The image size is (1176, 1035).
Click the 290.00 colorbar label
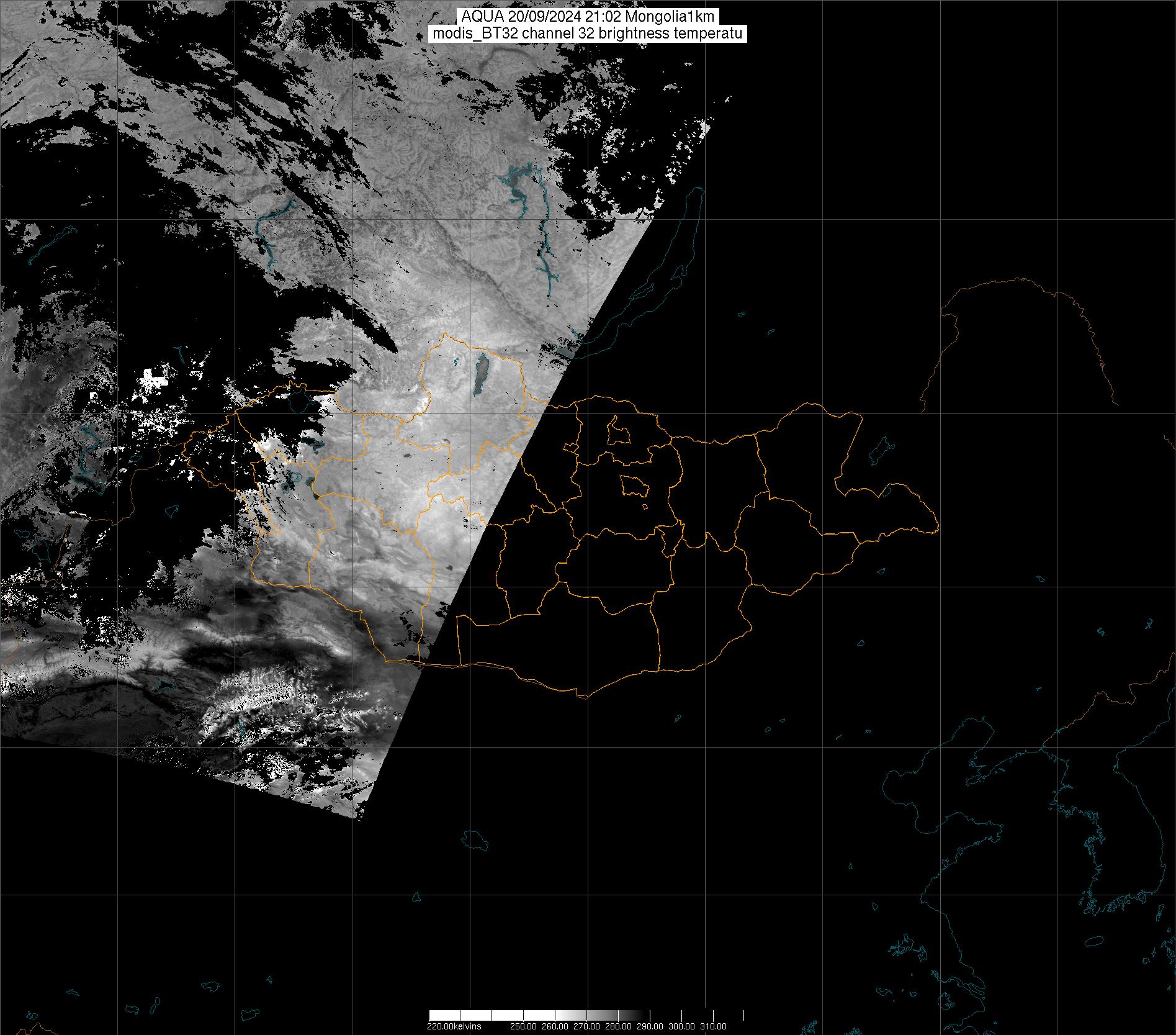pos(650,1026)
